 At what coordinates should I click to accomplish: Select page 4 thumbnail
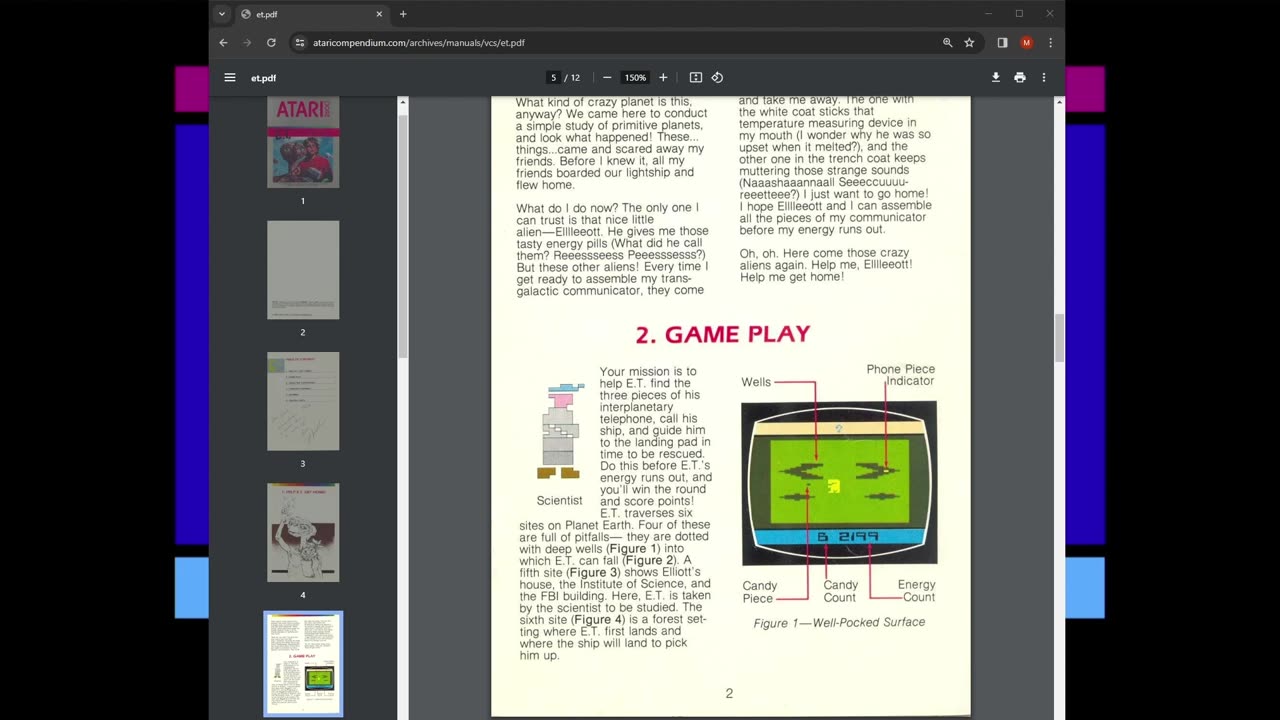pyautogui.click(x=303, y=532)
